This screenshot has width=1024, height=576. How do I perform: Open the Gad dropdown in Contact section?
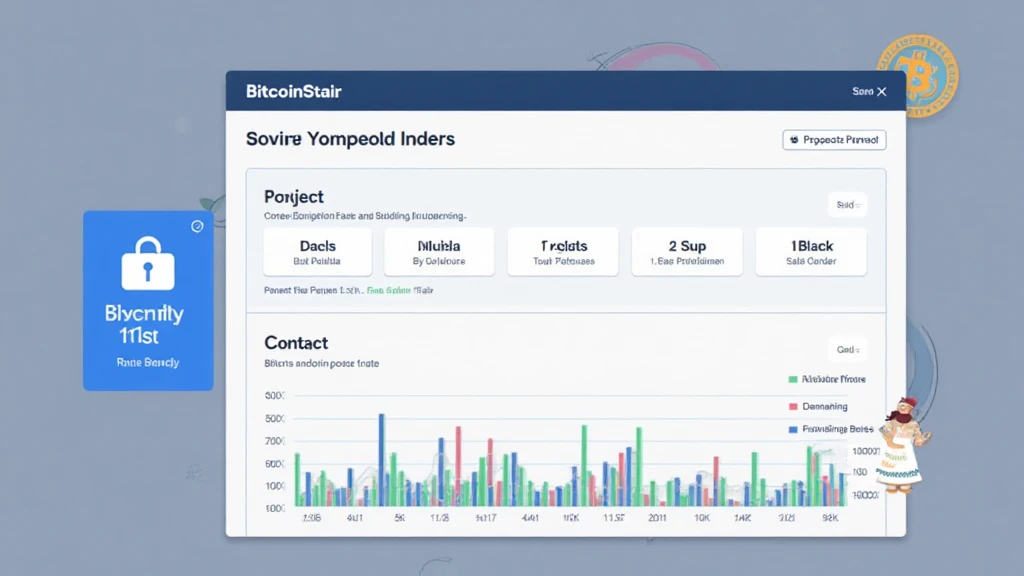[x=848, y=350]
